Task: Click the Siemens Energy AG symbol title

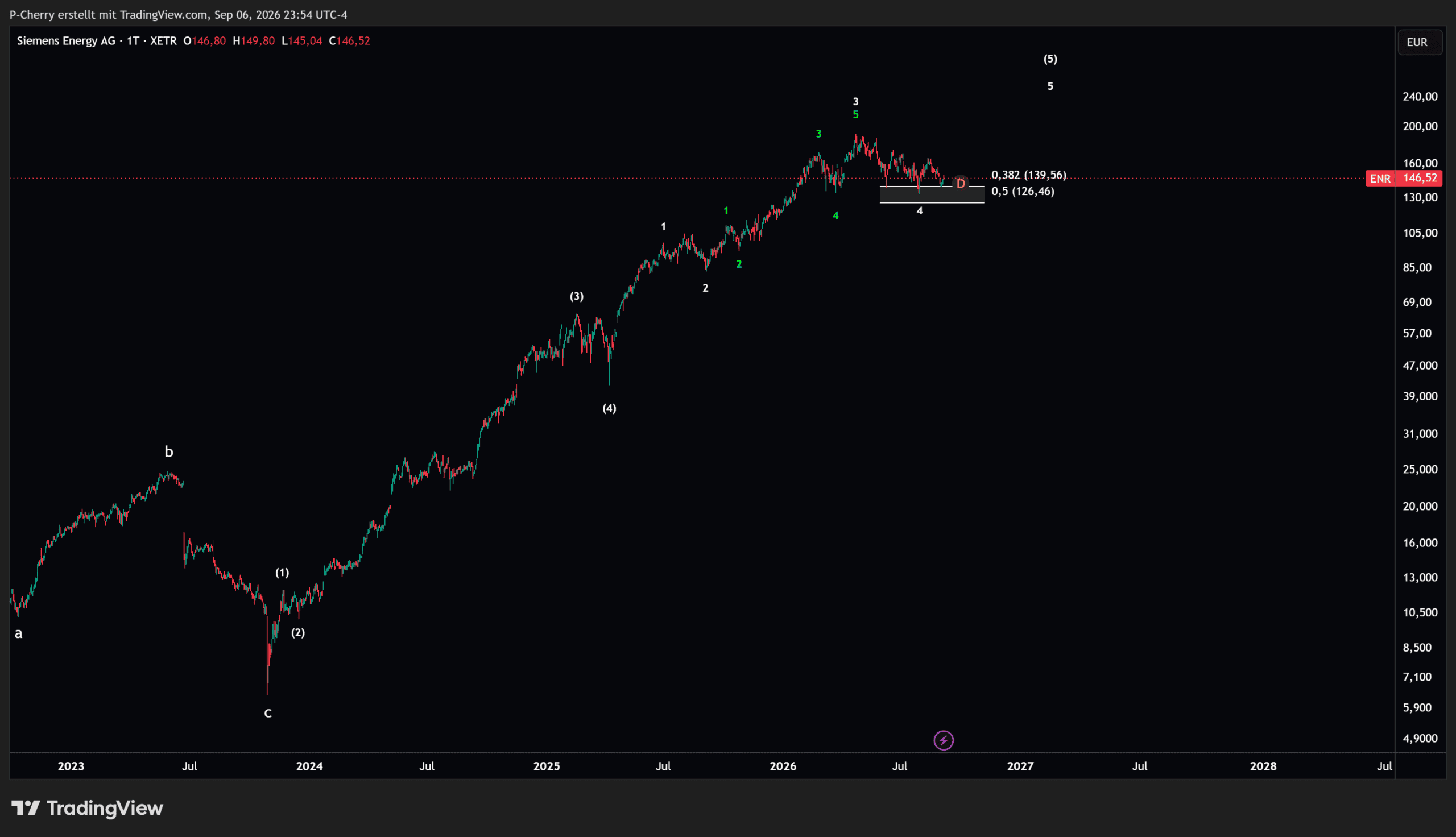Action: [66, 41]
